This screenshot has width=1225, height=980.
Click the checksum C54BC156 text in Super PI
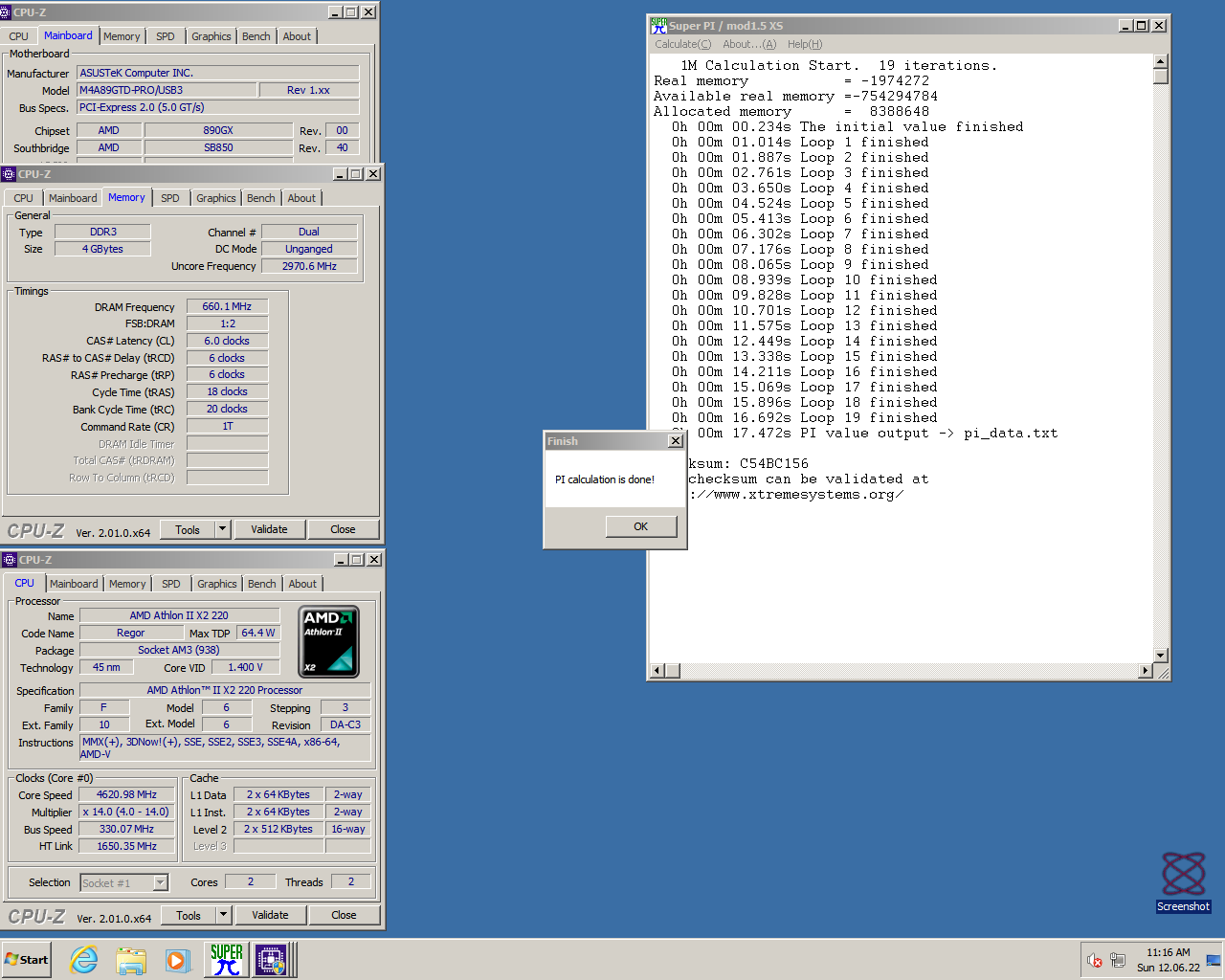[773, 463]
